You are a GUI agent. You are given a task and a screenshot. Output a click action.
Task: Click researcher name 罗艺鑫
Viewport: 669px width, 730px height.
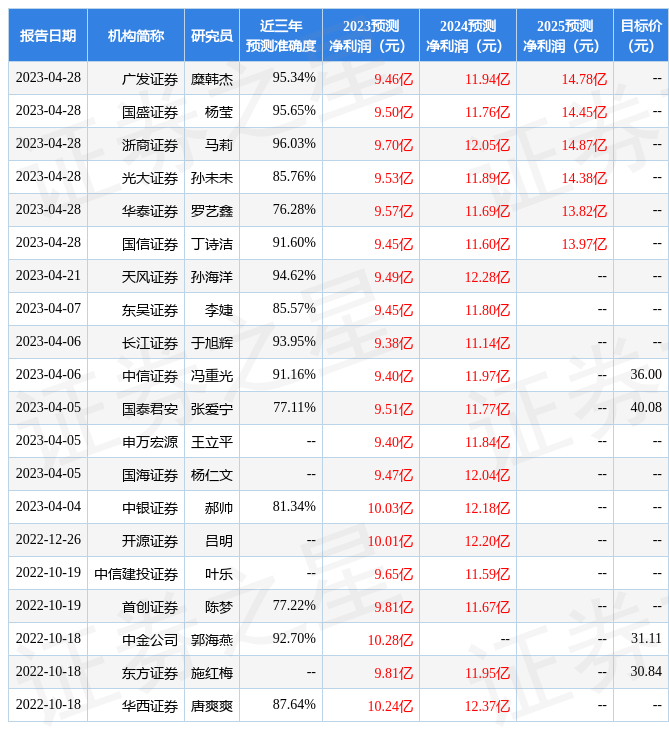(212, 211)
